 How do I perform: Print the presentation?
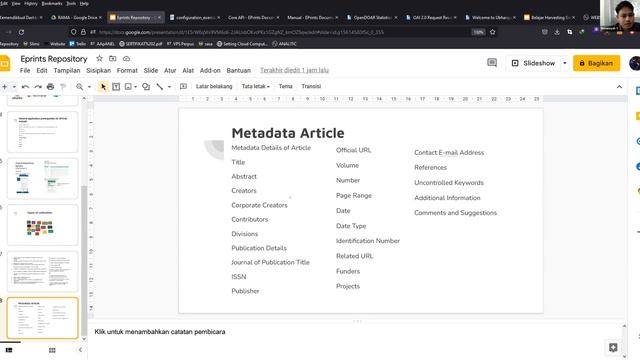pos(50,87)
